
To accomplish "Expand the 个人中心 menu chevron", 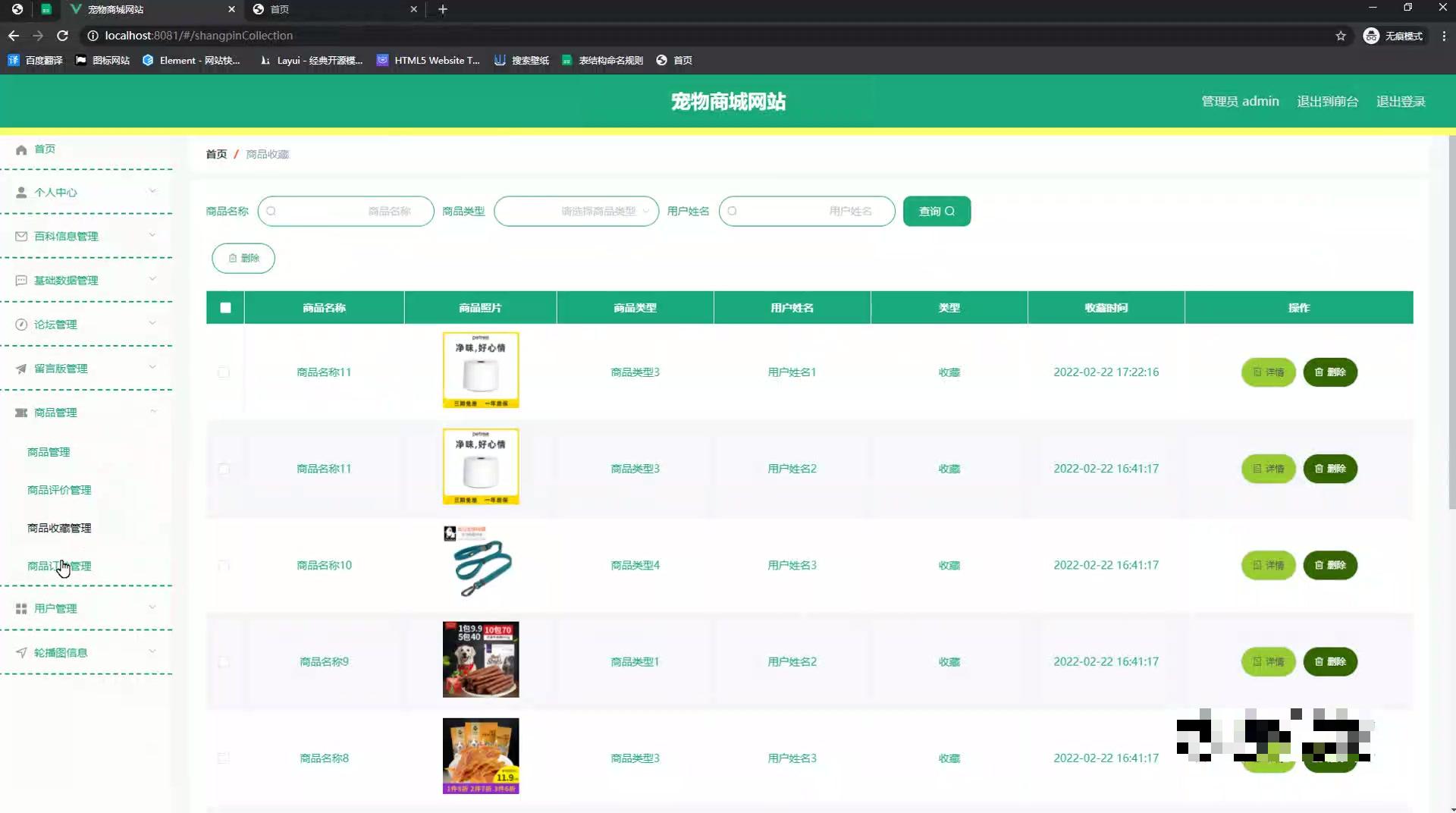I will point(152,191).
